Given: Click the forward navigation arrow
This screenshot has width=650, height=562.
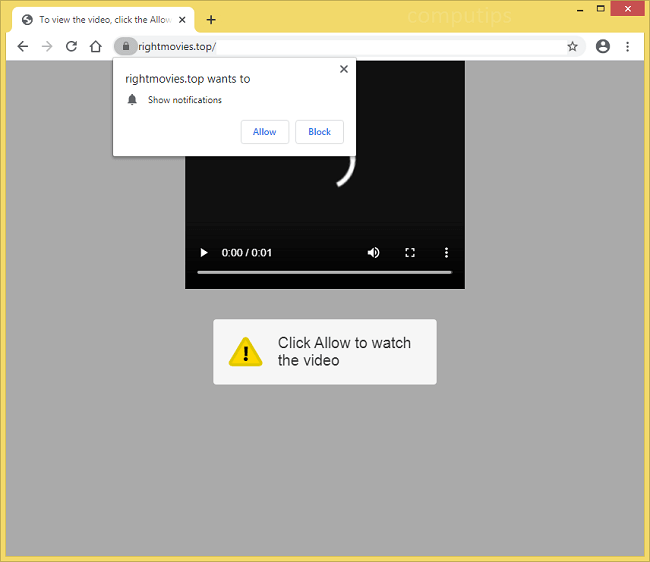Looking at the screenshot, I should pyautogui.click(x=47, y=46).
